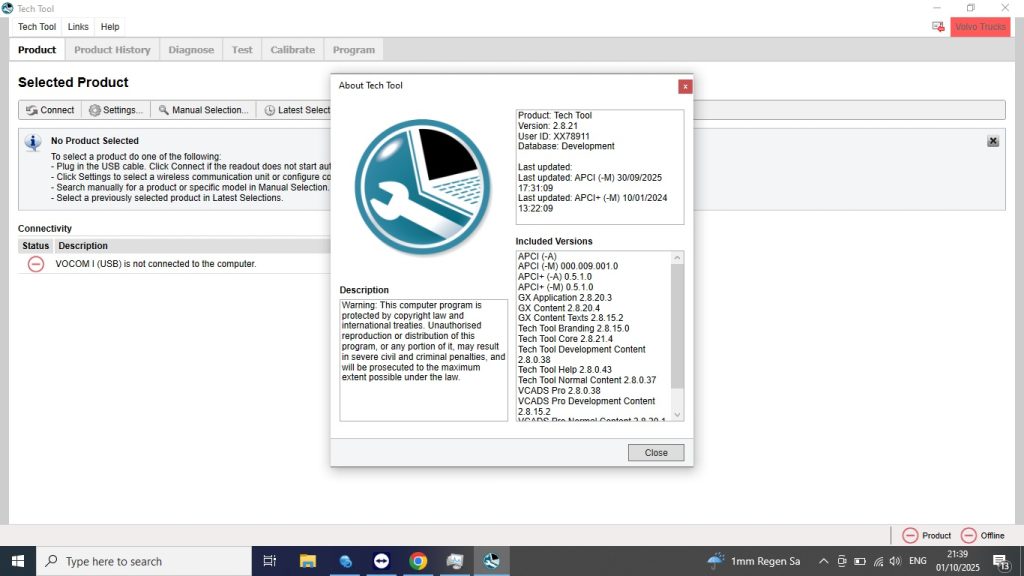Viewport: 1024px width, 576px height.
Task: Open Settings from the product toolbar
Action: click(116, 110)
